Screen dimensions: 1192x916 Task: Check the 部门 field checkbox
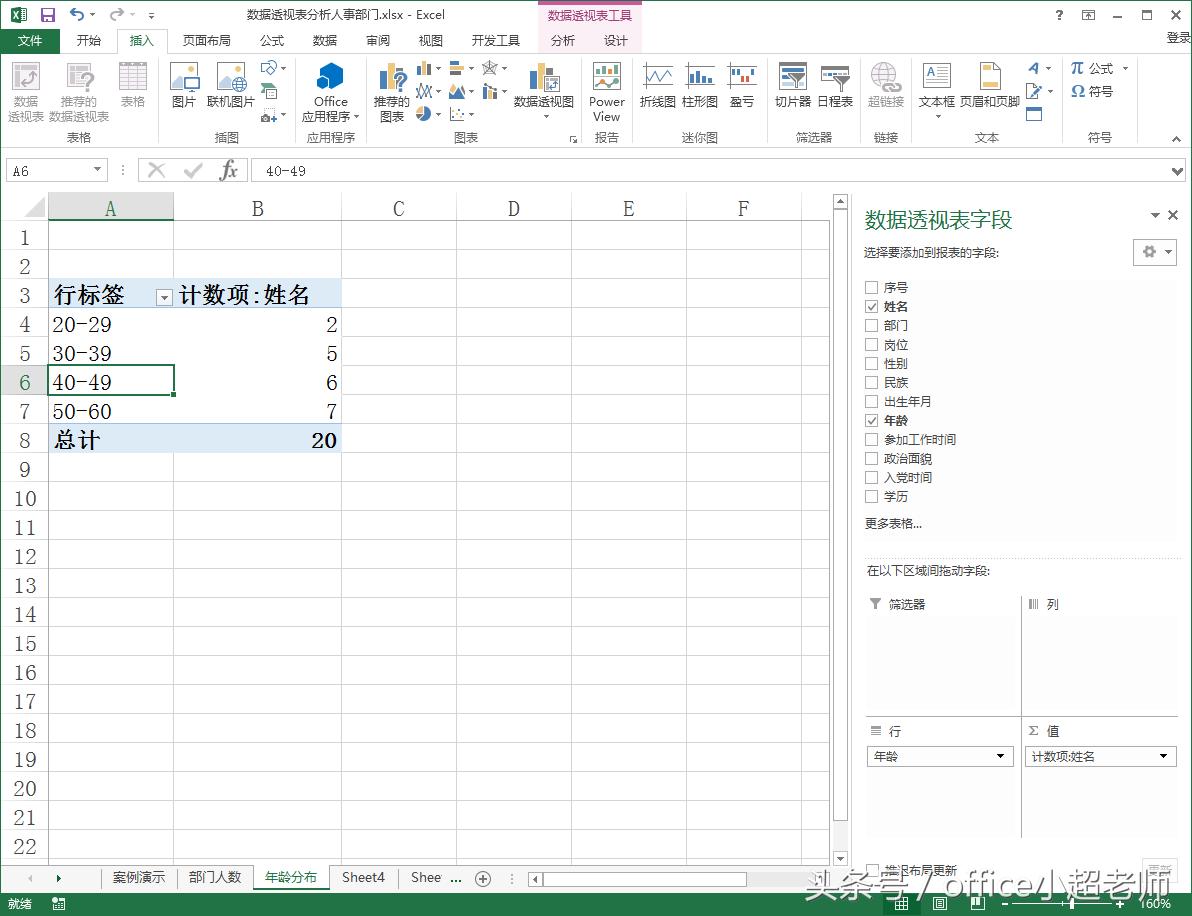pos(872,326)
